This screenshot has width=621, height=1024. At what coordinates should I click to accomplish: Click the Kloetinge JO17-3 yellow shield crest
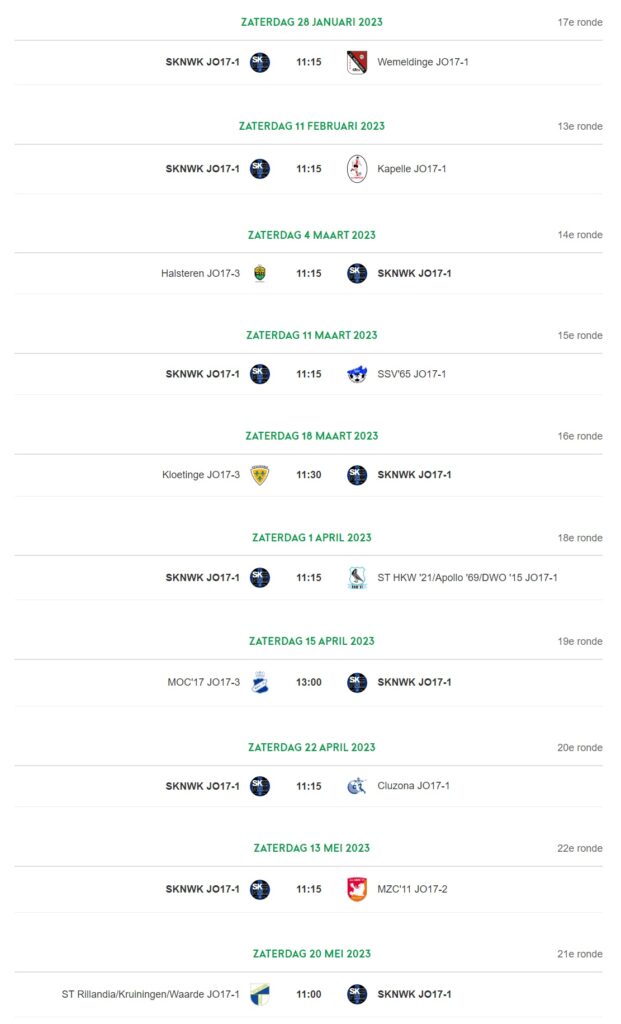(260, 475)
